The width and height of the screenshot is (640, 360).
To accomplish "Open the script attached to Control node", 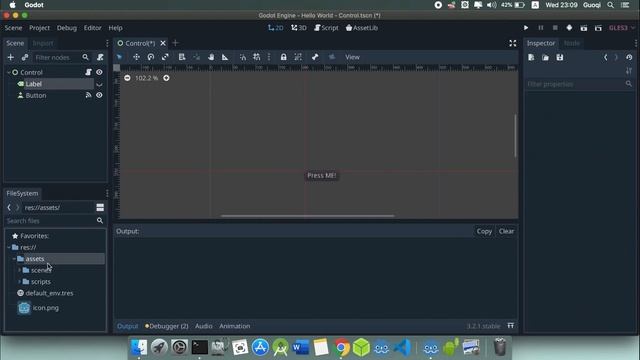I will pos(89,72).
